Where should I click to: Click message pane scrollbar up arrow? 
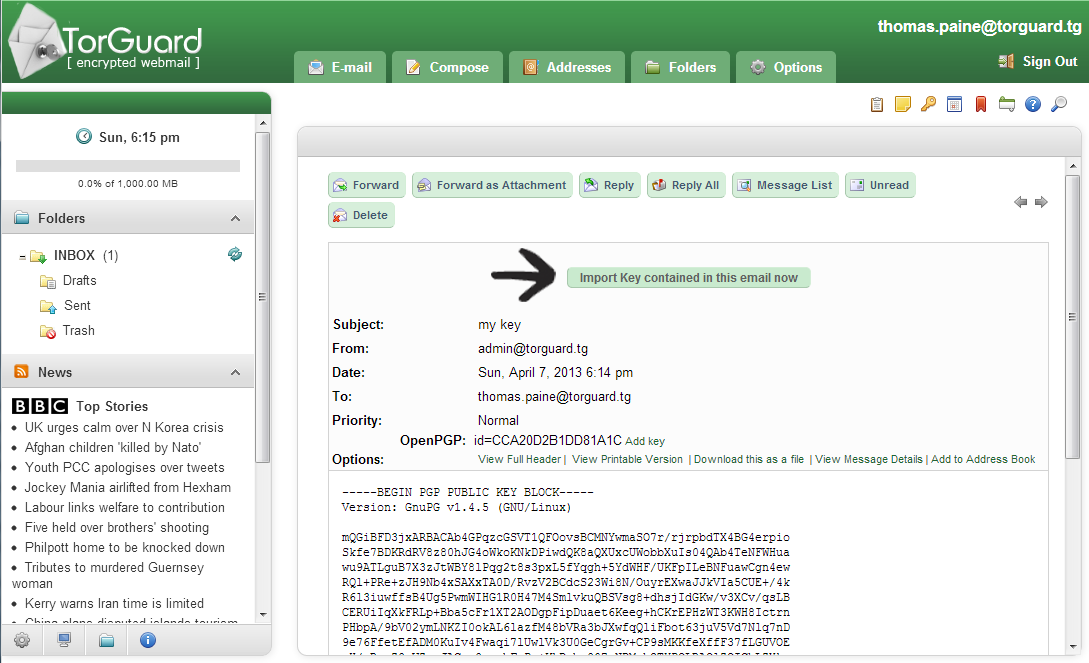[1073, 166]
